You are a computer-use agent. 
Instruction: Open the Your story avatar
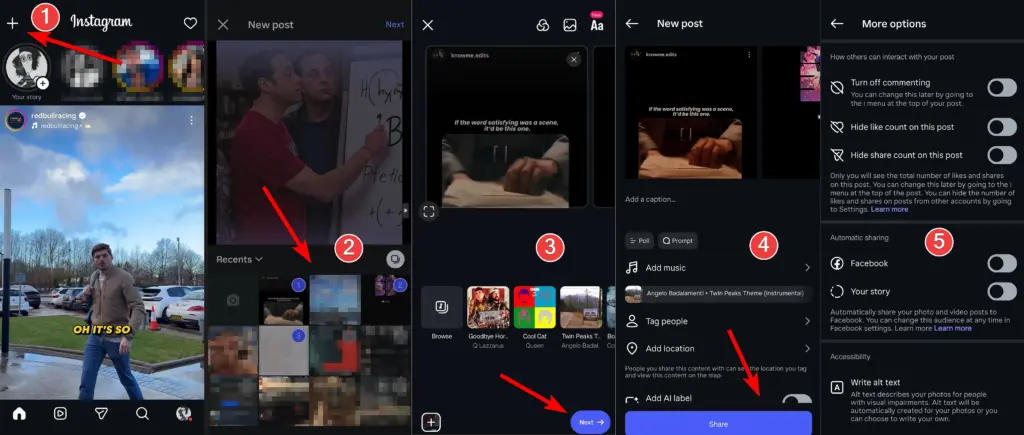pyautogui.click(x=26, y=68)
